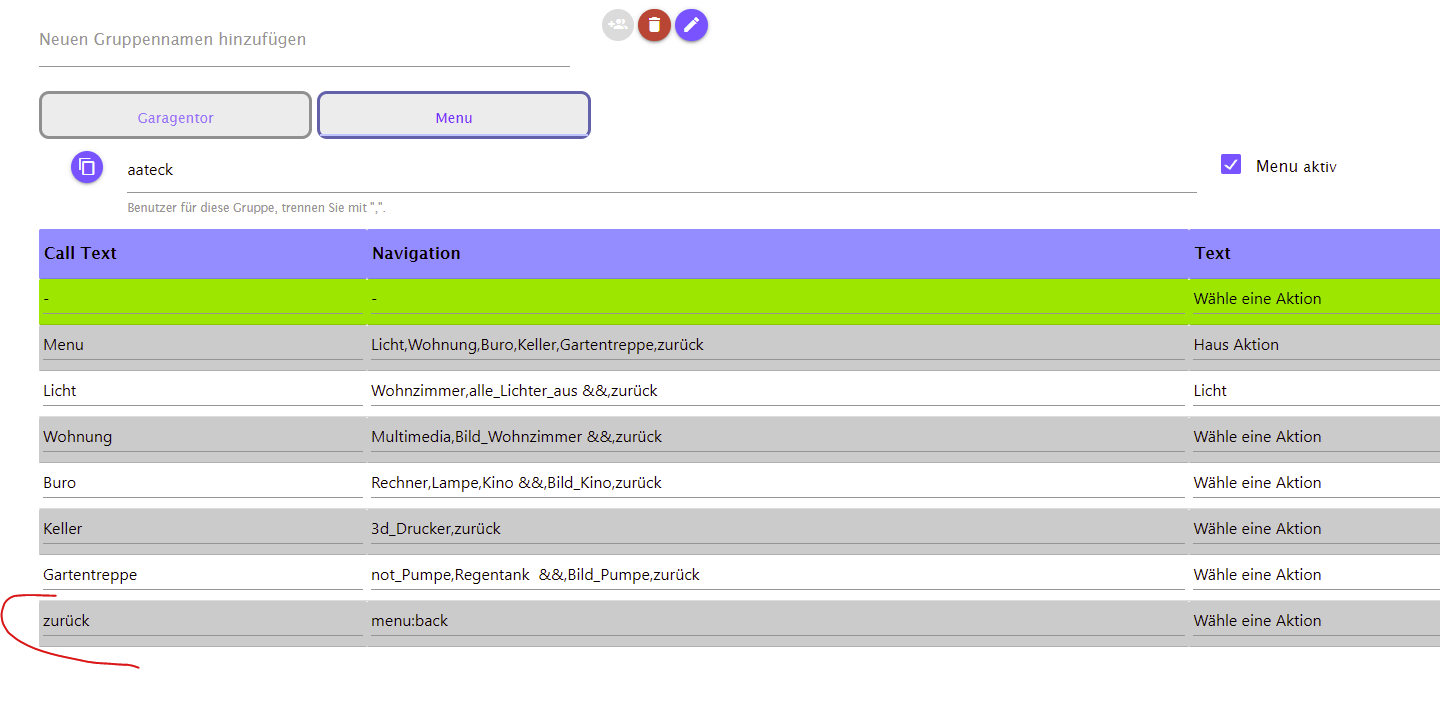
Task: Select the Buro call text cell
Action: [203, 484]
